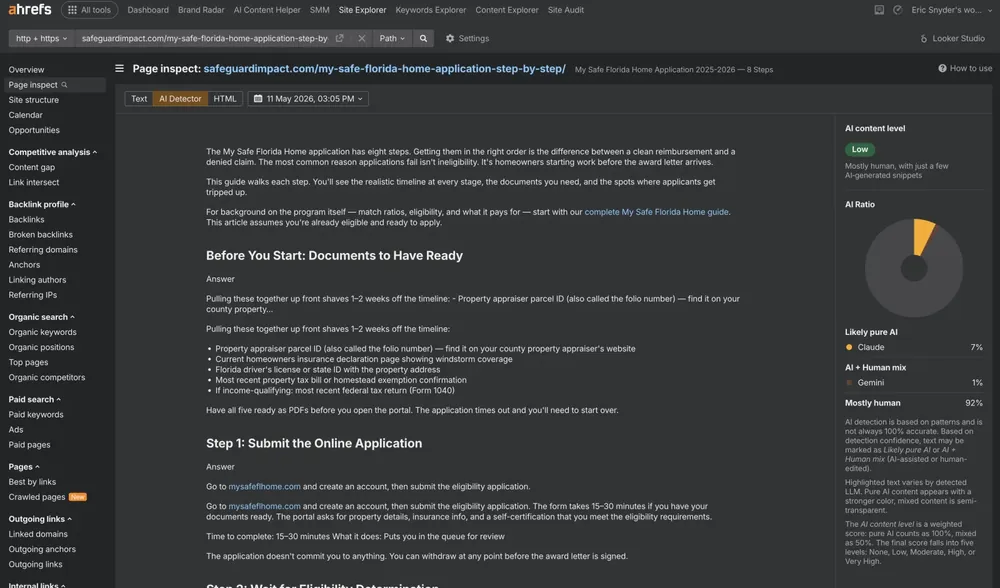Viewport: 1000px width, 588px height.
Task: Toggle the sidebar hamburger icon
Action: click(x=119, y=68)
